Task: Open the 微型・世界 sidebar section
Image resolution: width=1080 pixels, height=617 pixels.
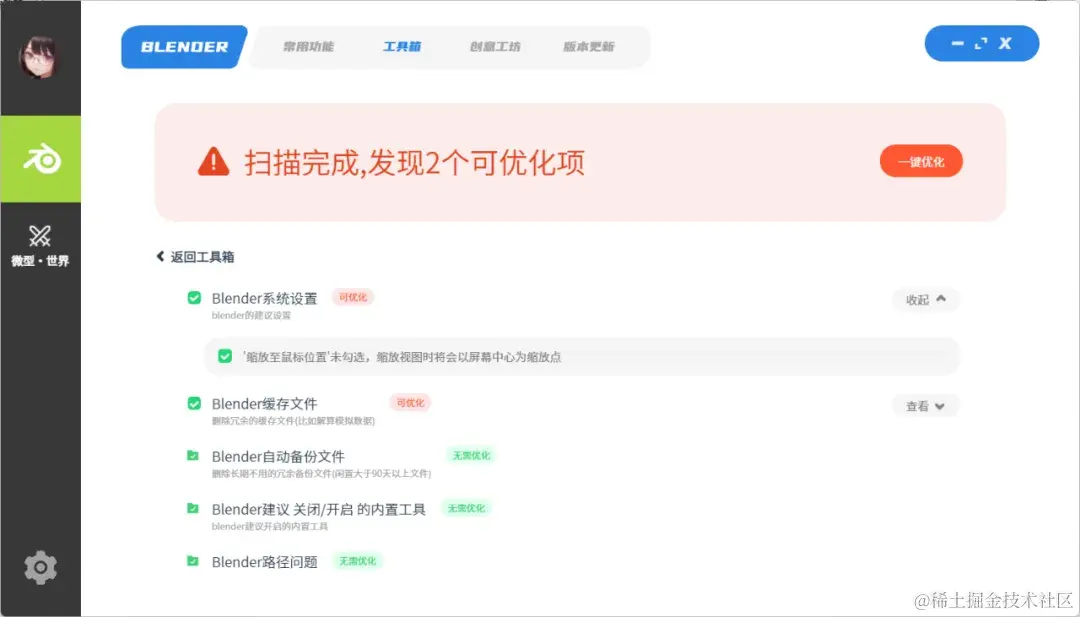Action: click(40, 245)
